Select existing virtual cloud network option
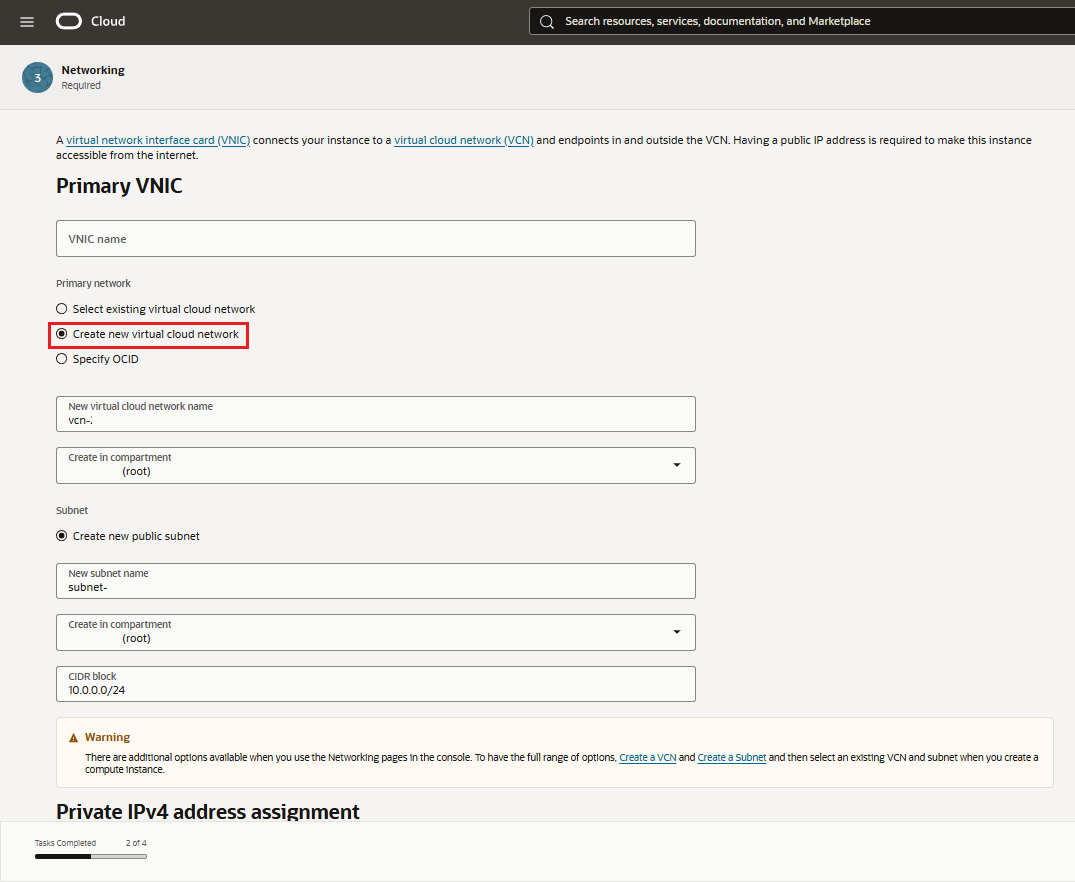The width and height of the screenshot is (1075, 882). (x=62, y=309)
